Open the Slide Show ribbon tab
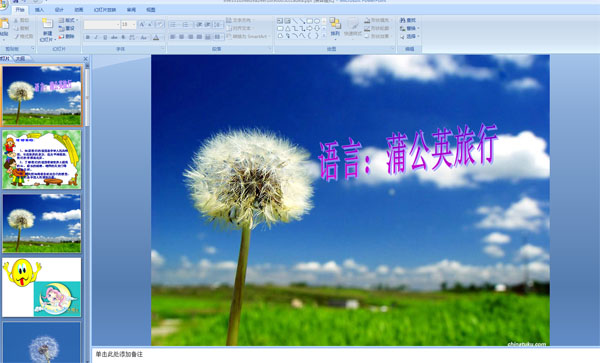The height and width of the screenshot is (363, 600). pos(105,10)
